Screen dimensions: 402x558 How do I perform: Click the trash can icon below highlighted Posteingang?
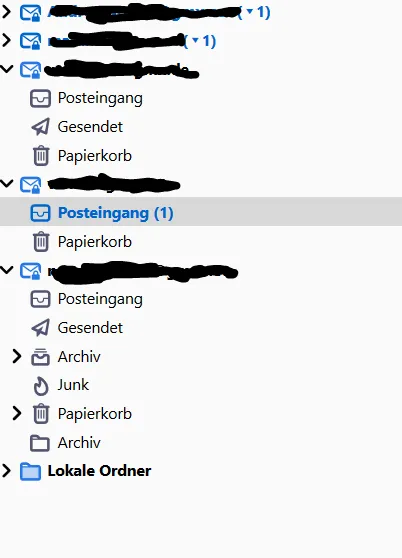41,242
